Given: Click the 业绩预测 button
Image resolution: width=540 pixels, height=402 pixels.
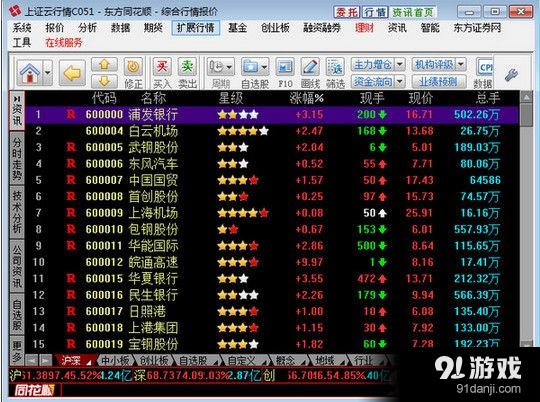Looking at the screenshot, I should pyautogui.click(x=438, y=82).
